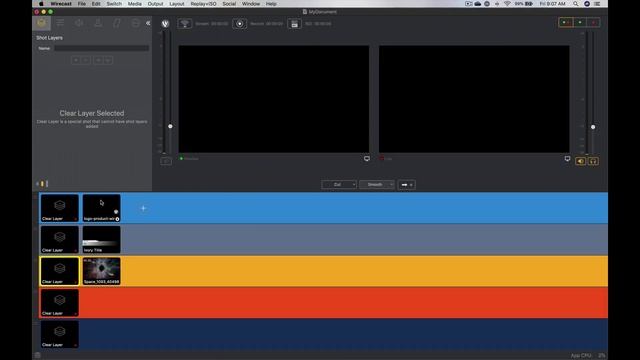Screen dimensions: 640x360
Task: Open the Switch menu
Action: (114, 4)
